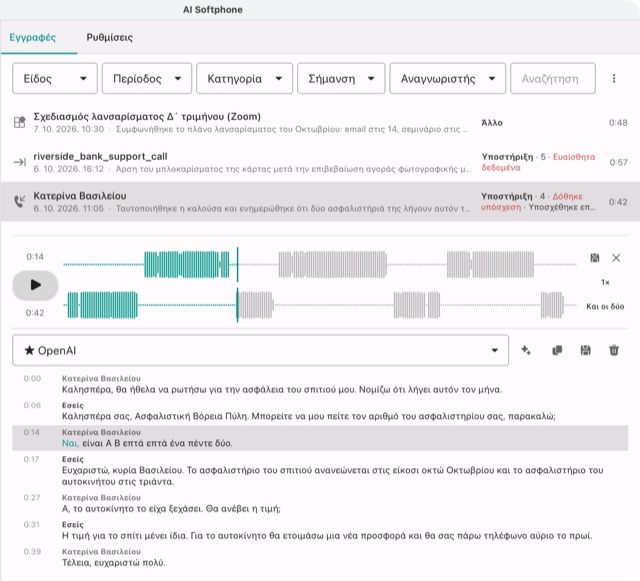Viewport: 640px width, 581px height.
Task: Open the Ρυθμίσεις tab
Action: coord(109,37)
